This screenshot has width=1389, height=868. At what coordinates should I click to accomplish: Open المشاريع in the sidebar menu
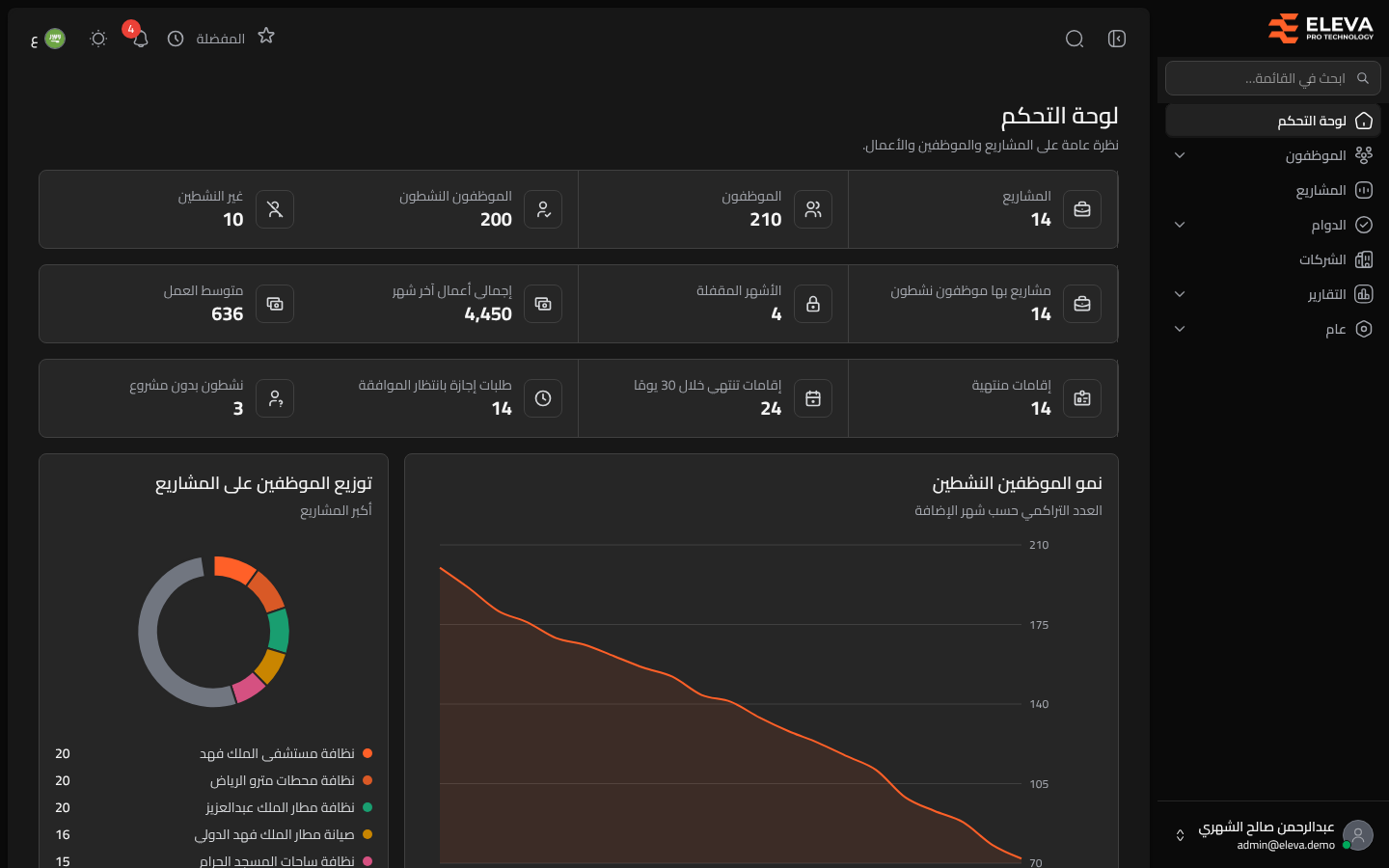[x=1273, y=190]
